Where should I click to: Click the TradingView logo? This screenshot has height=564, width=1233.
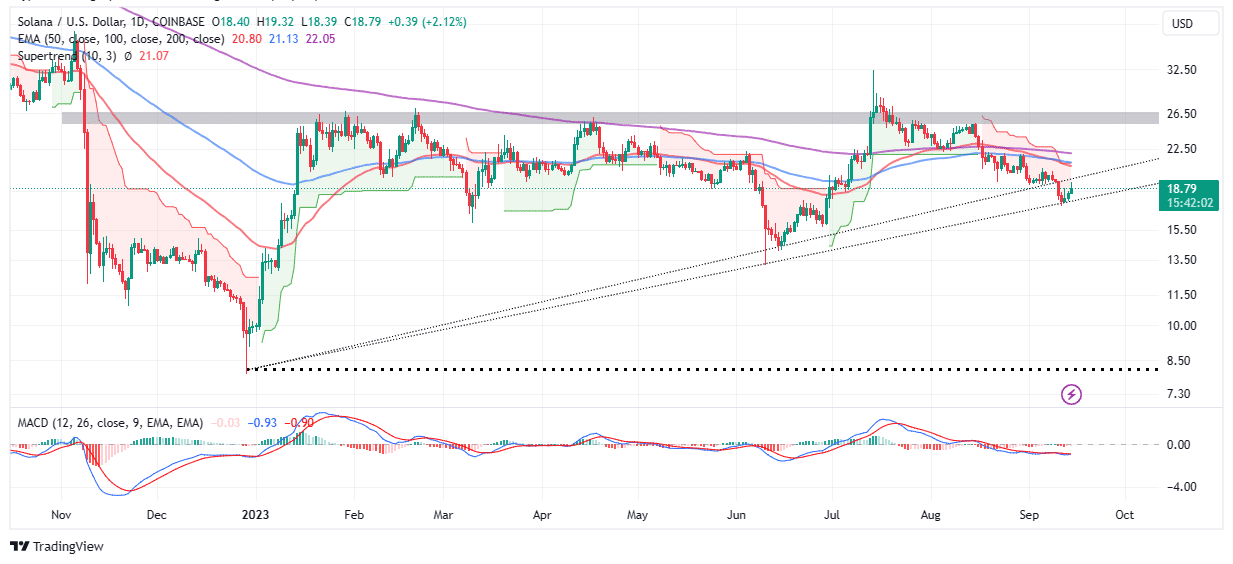tap(56, 547)
